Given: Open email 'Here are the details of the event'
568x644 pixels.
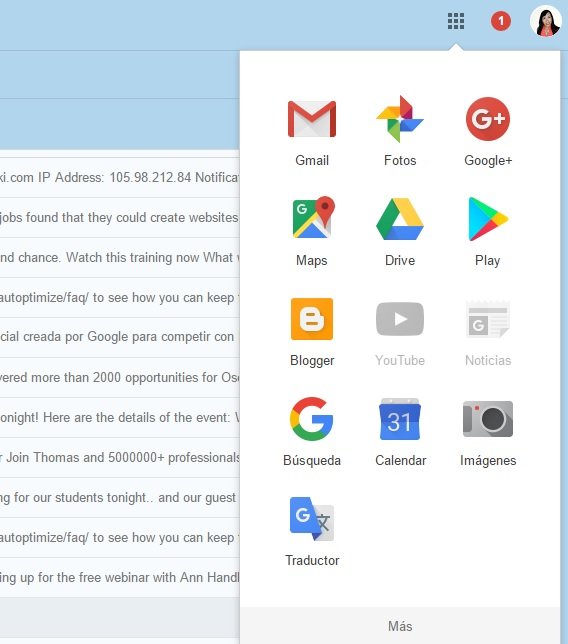Looking at the screenshot, I should pos(120,417).
